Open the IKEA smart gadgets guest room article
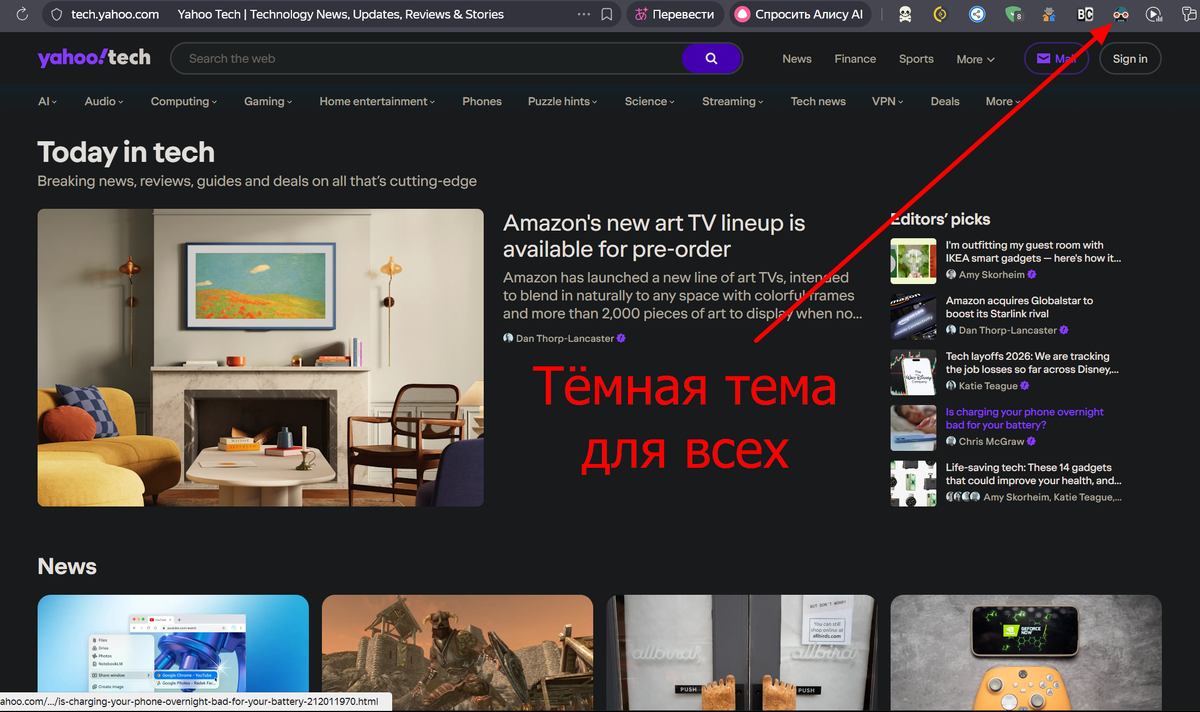 tap(1033, 251)
